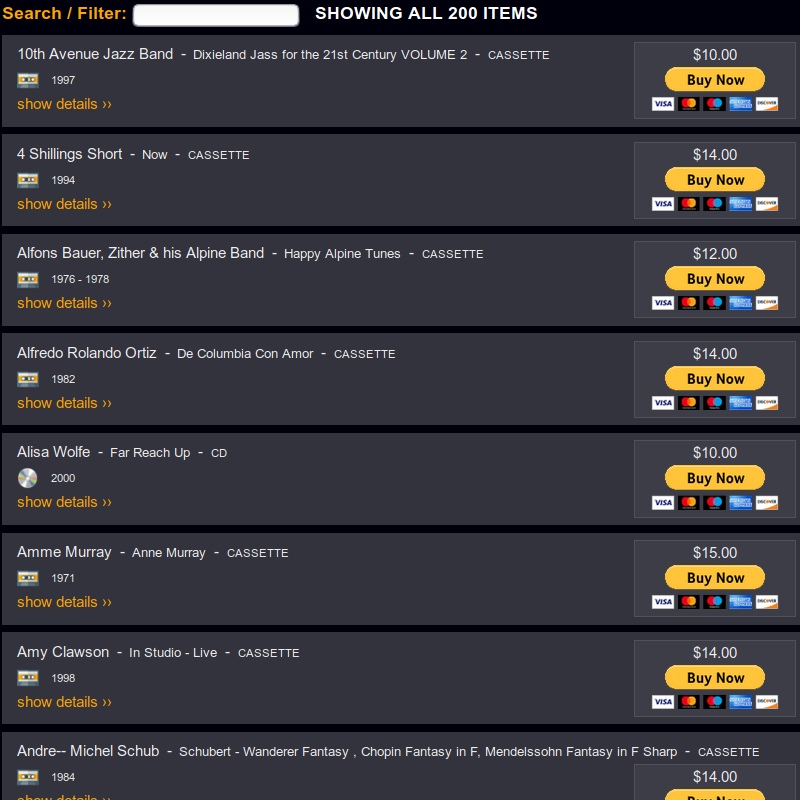The height and width of the screenshot is (800, 800).
Task: Click the cassette icon for 10th Avenue Jazz Band
Action: (x=28, y=80)
